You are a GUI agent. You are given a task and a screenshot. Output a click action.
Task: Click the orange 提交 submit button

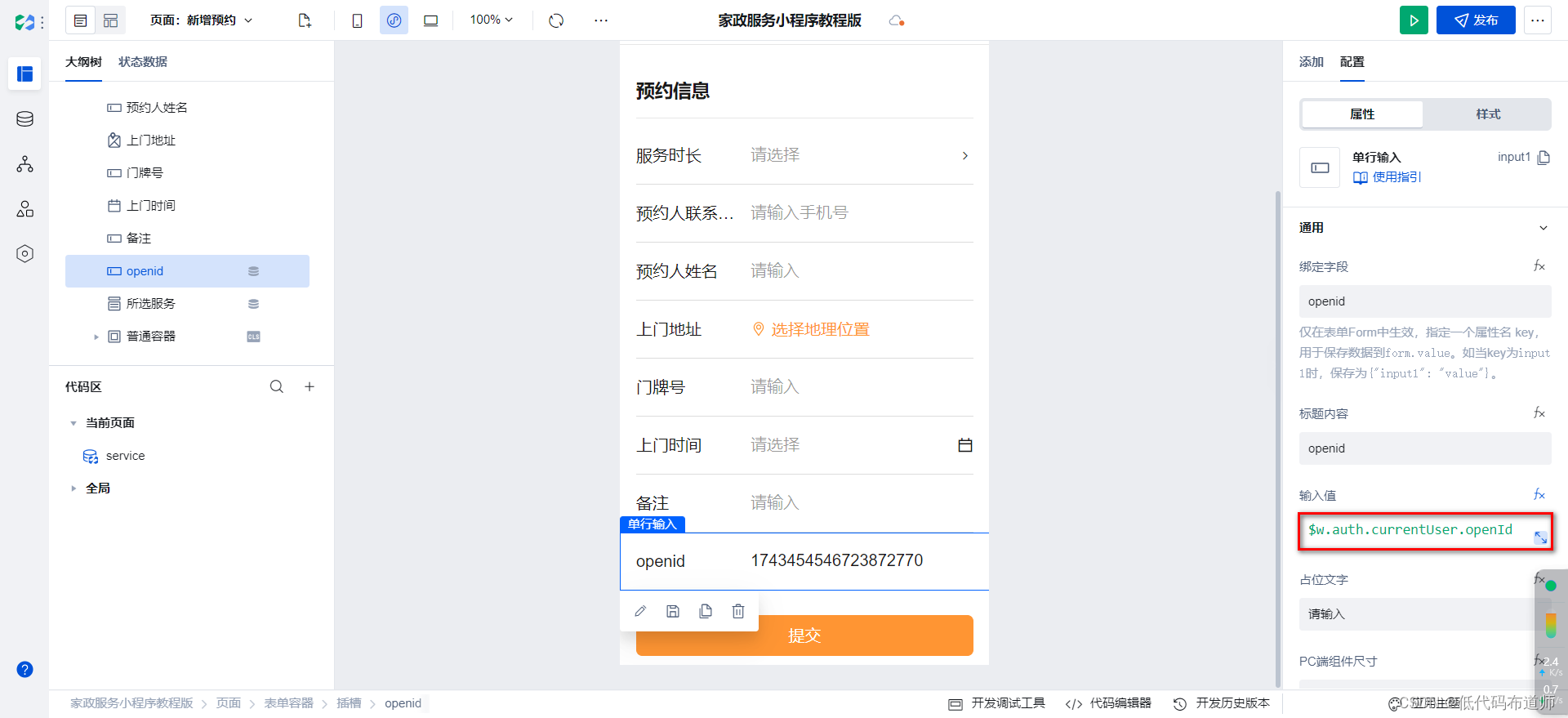[804, 635]
